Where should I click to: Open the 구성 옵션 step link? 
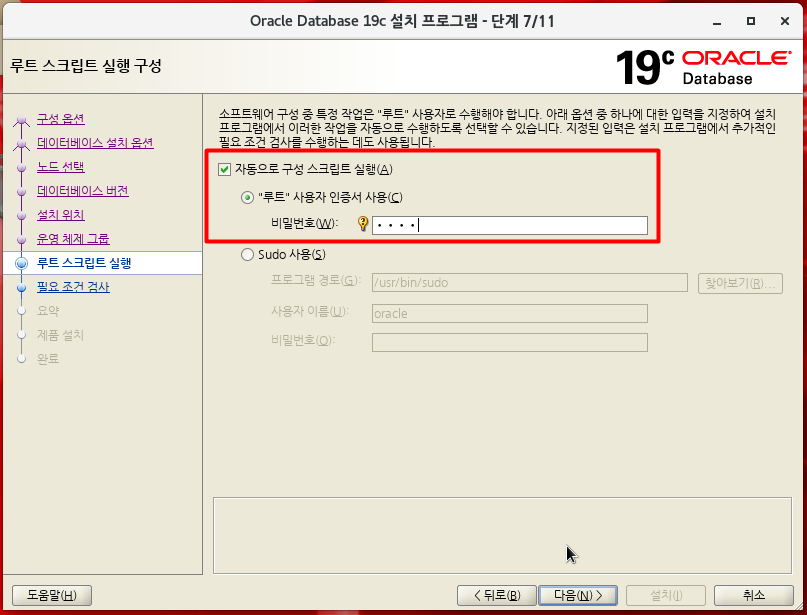61,119
